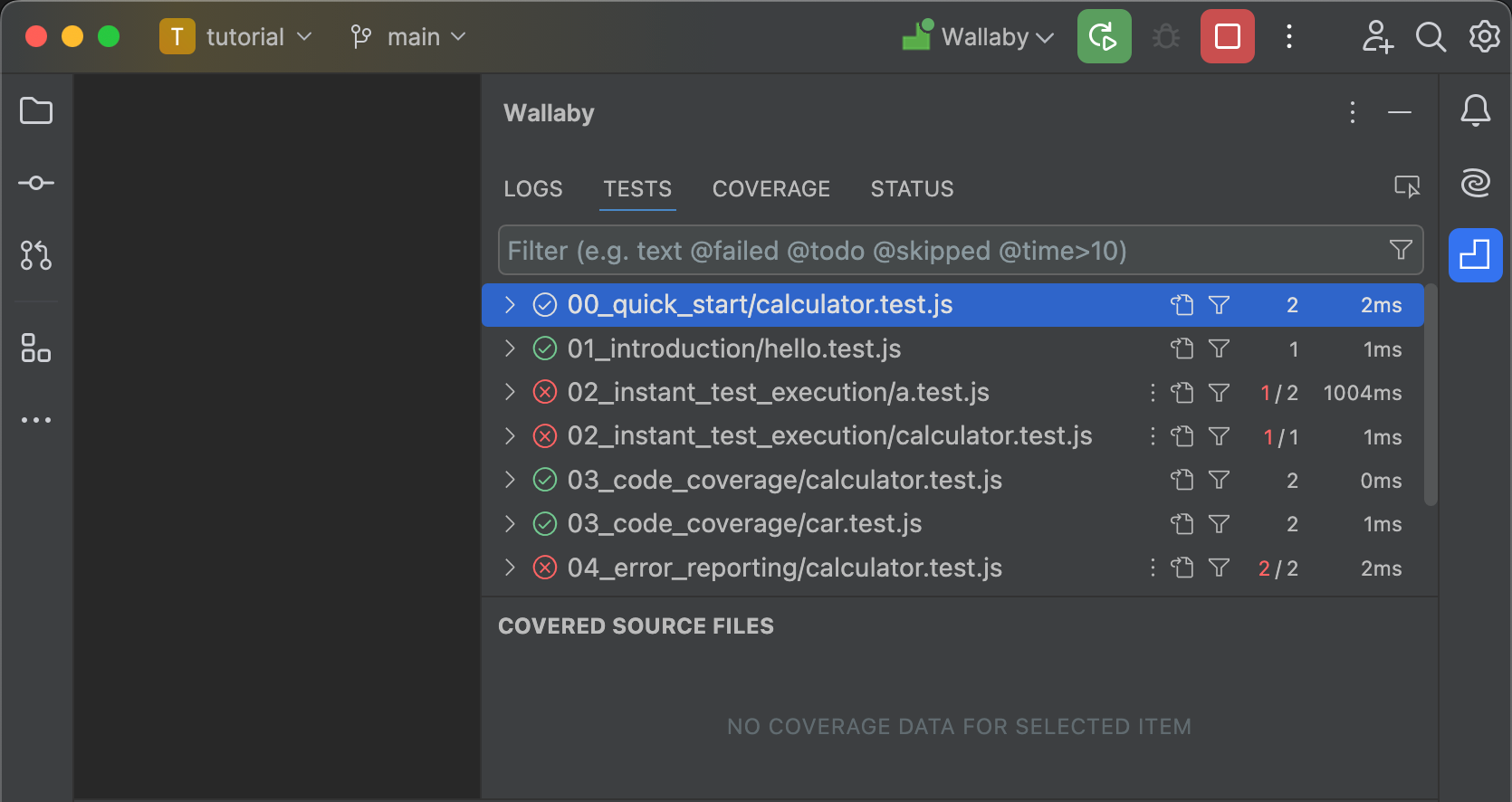The height and width of the screenshot is (802, 1512).
Task: Open test file icon for 03_code_coverage/car.test.js
Action: click(1182, 523)
